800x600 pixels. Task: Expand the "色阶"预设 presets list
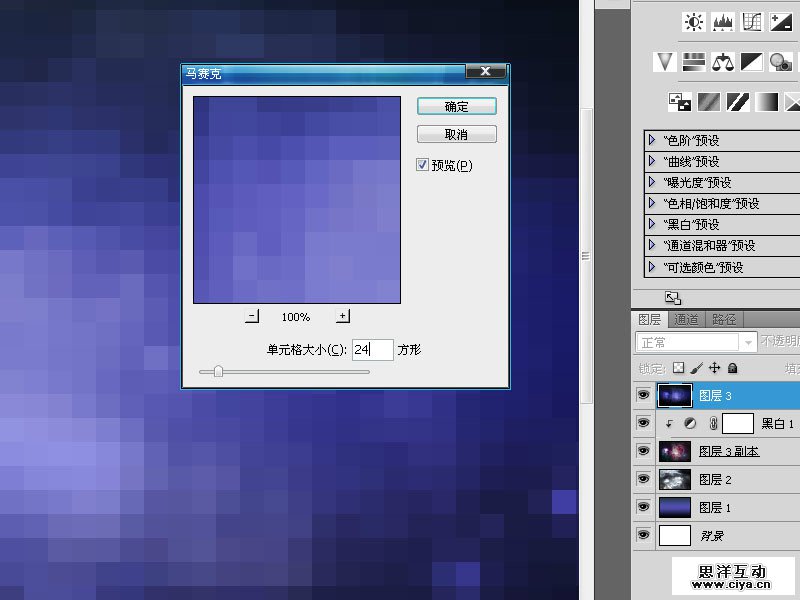click(653, 140)
